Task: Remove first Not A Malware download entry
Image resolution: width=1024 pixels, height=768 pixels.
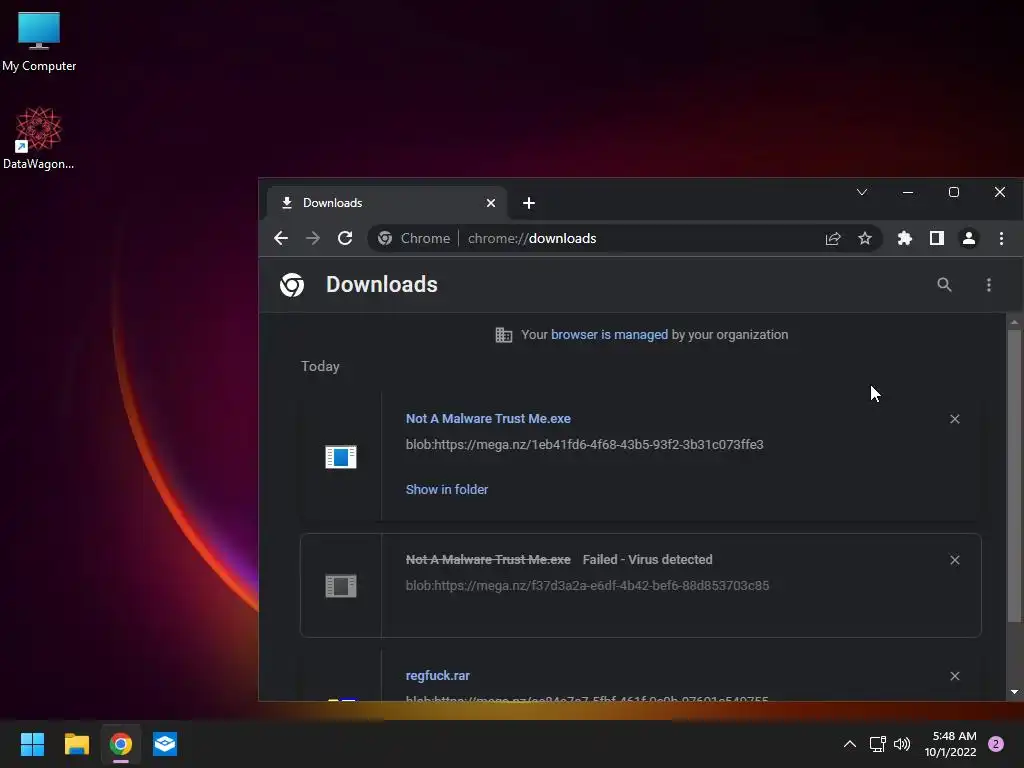Action: coord(955,419)
